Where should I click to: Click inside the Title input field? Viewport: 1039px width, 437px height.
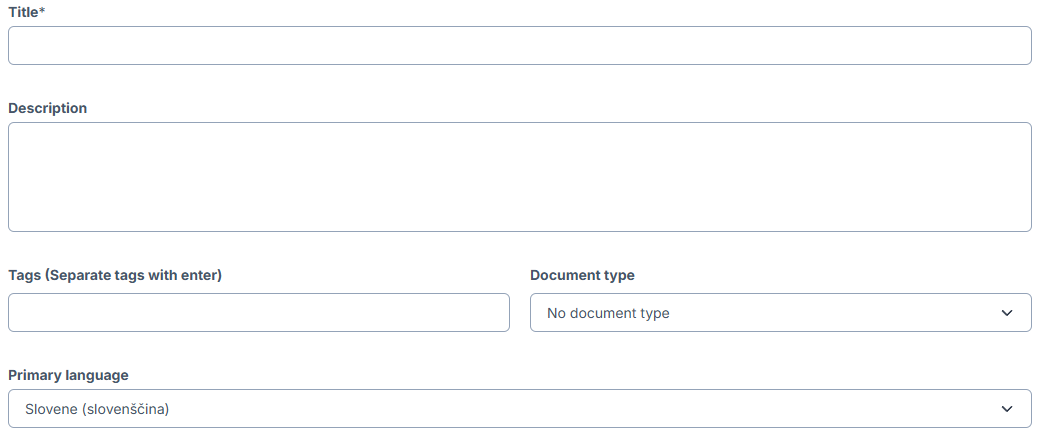[520, 46]
